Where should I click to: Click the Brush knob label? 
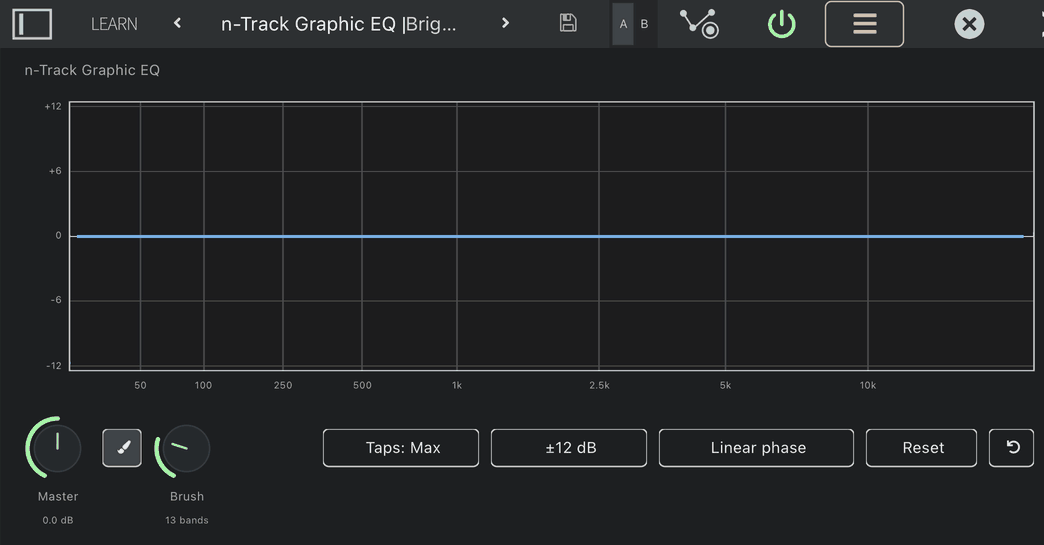(x=186, y=496)
